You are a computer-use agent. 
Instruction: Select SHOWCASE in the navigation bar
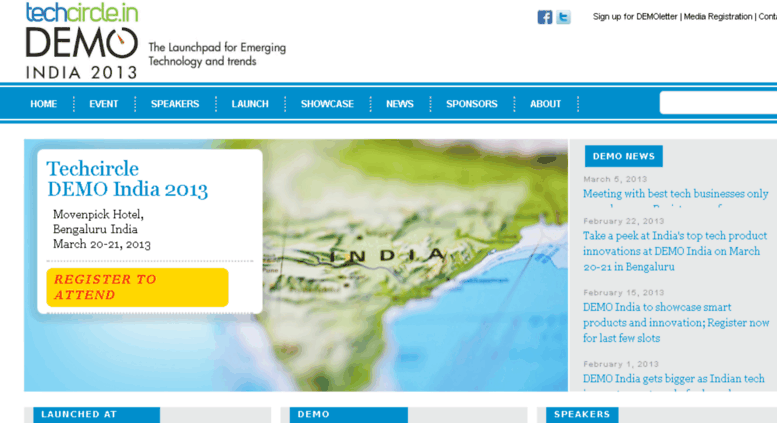click(x=327, y=104)
